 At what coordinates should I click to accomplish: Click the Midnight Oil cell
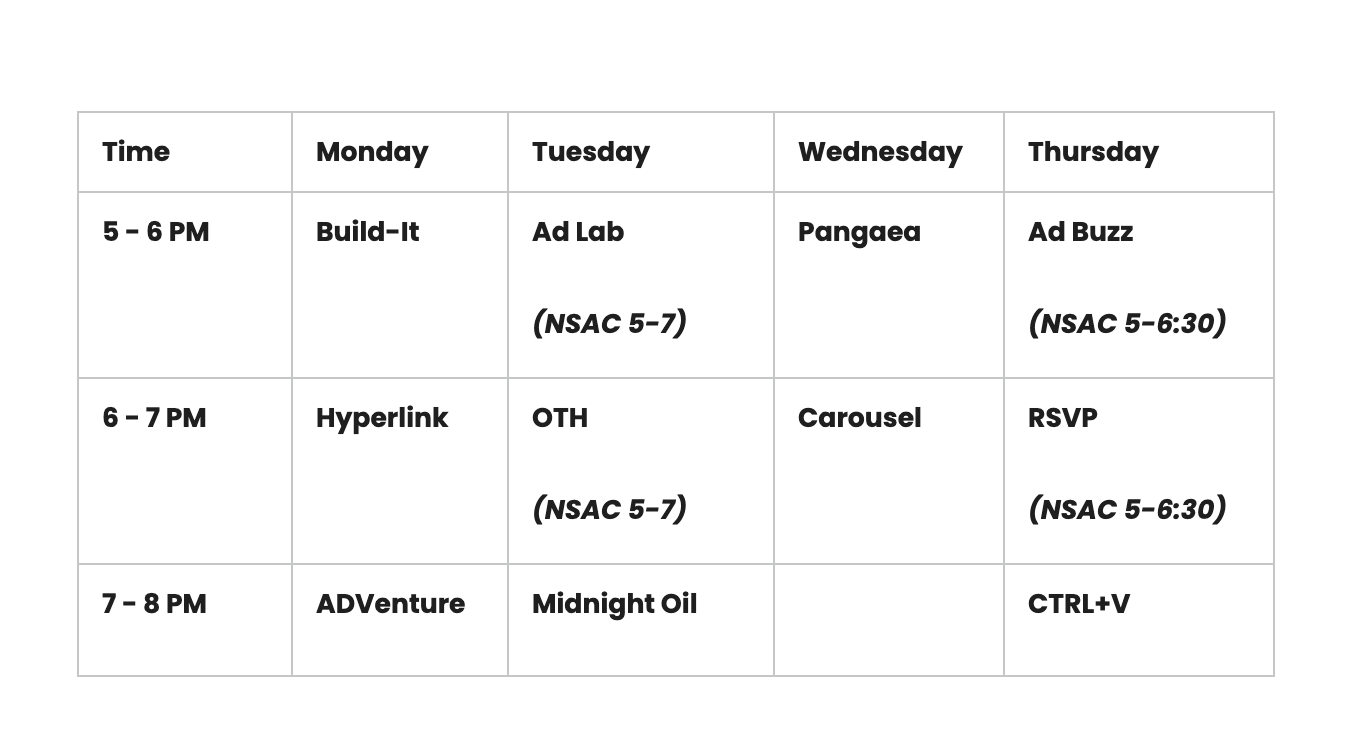coord(641,620)
